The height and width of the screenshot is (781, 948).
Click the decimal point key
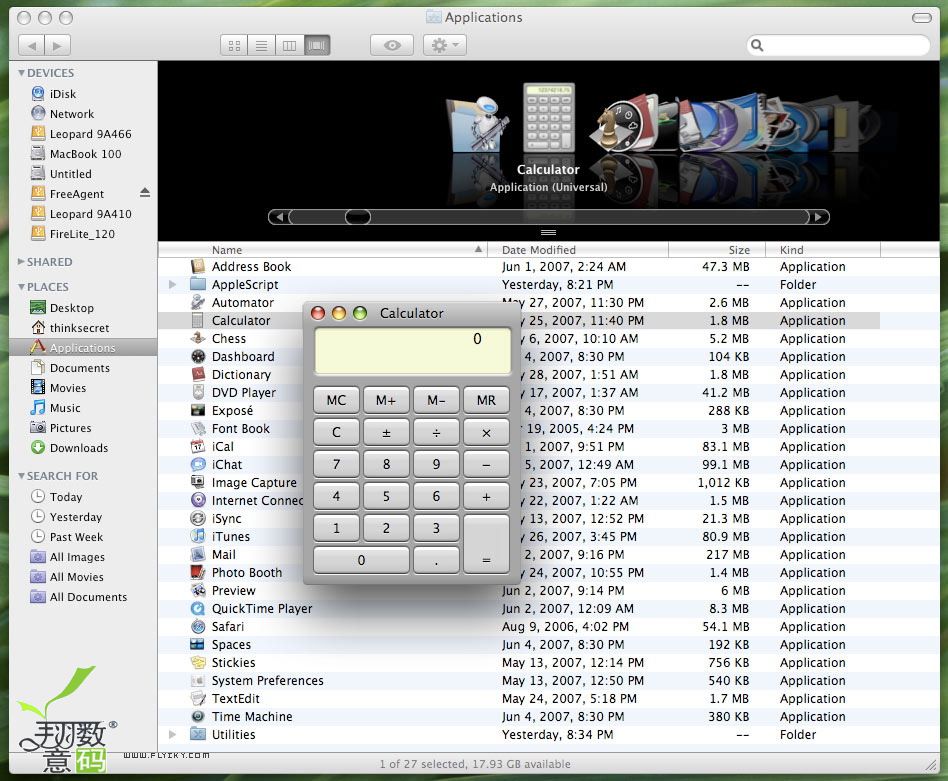[436, 560]
